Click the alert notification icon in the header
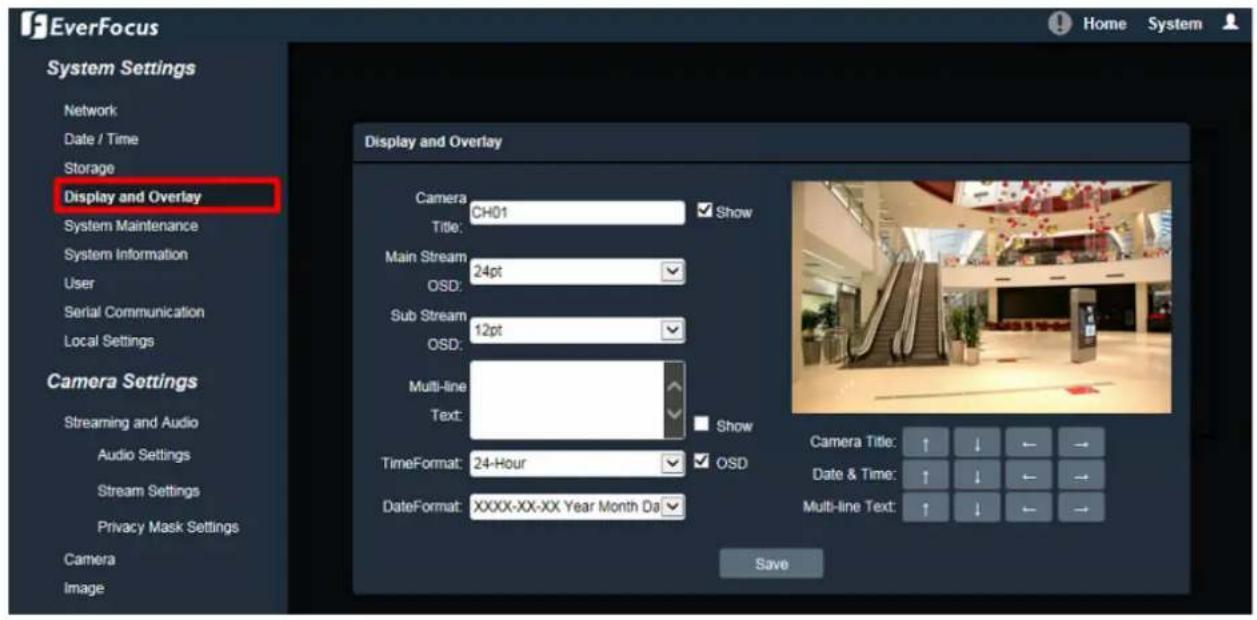This screenshot has width=1257, height=620. (x=1059, y=24)
